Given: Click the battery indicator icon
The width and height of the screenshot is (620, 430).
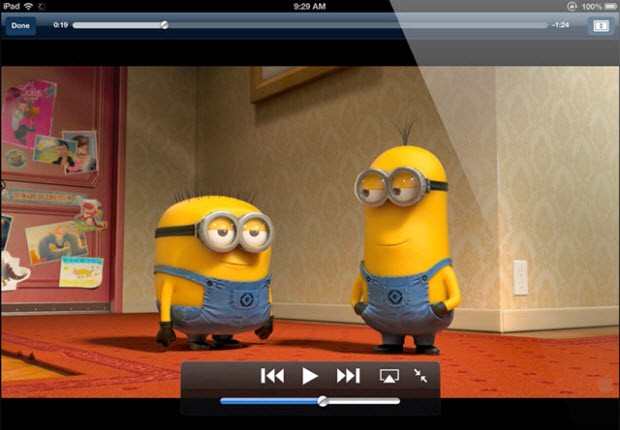Looking at the screenshot, I should pos(609,6).
